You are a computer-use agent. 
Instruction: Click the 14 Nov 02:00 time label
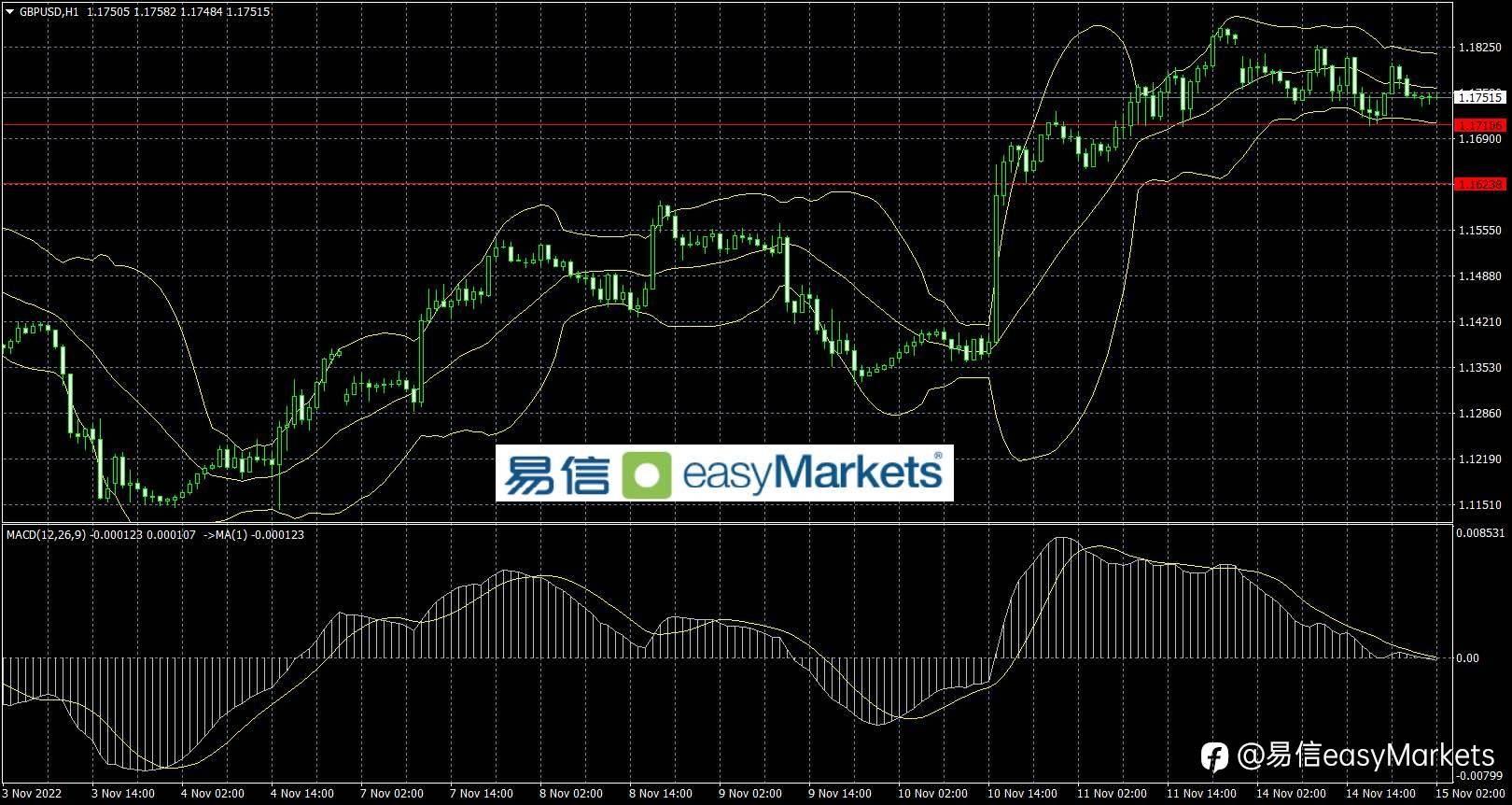tap(1291, 794)
